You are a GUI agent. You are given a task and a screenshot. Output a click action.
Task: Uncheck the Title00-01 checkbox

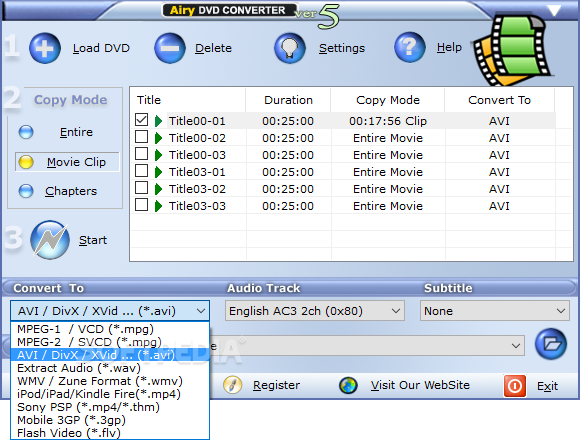142,120
